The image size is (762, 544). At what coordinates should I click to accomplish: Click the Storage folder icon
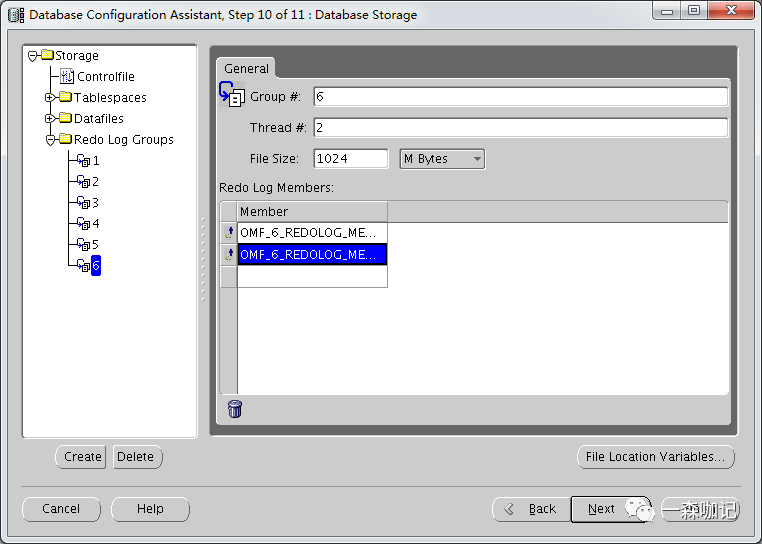coord(48,54)
